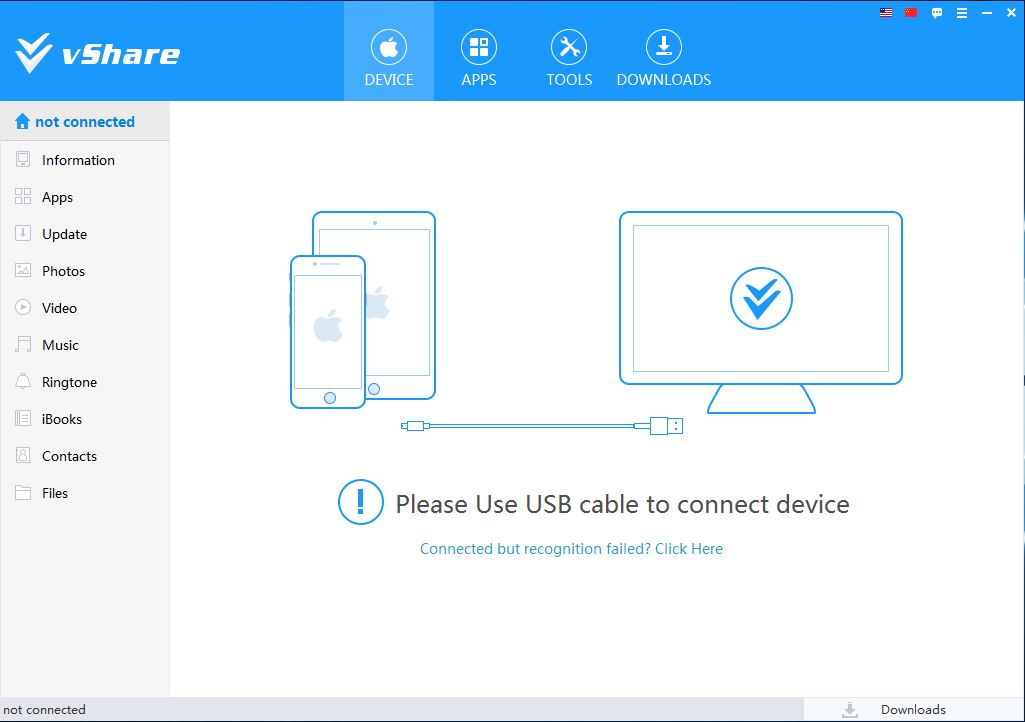Select Contacts in the sidebar
1025x722 pixels.
[85, 456]
